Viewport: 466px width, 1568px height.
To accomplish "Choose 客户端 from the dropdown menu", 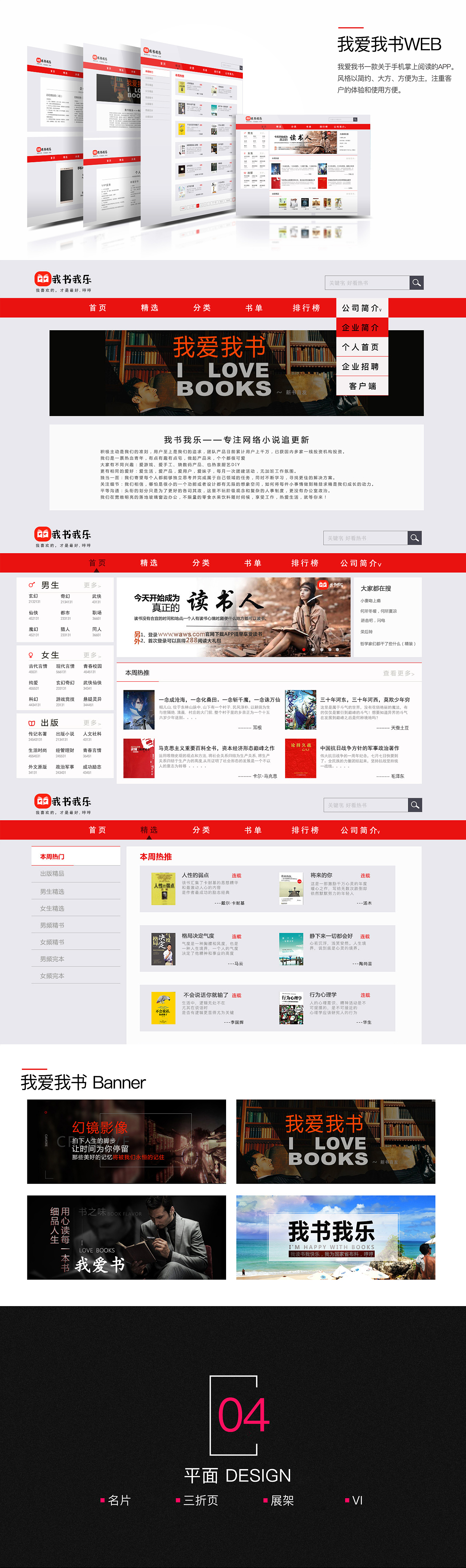I will pyautogui.click(x=362, y=386).
